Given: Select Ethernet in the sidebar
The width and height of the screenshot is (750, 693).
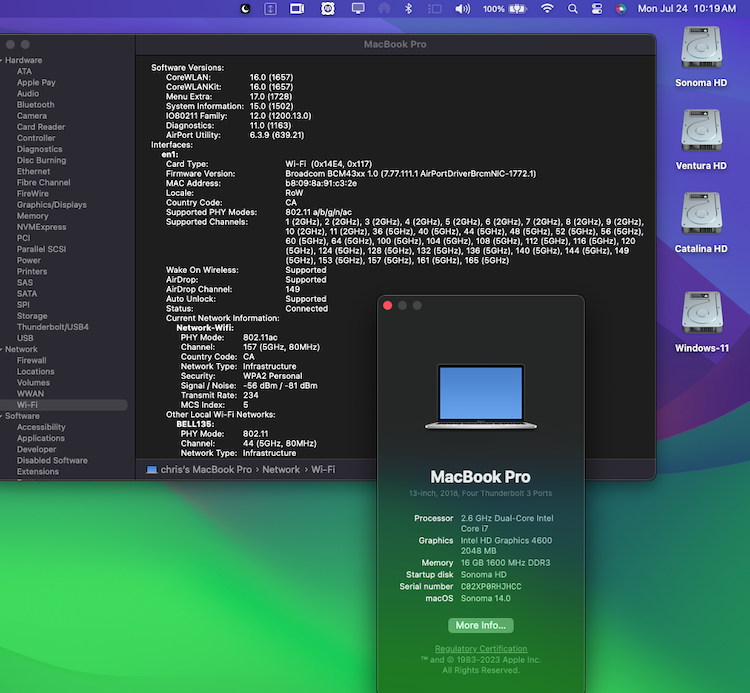Looking at the screenshot, I should pyautogui.click(x=33, y=171).
